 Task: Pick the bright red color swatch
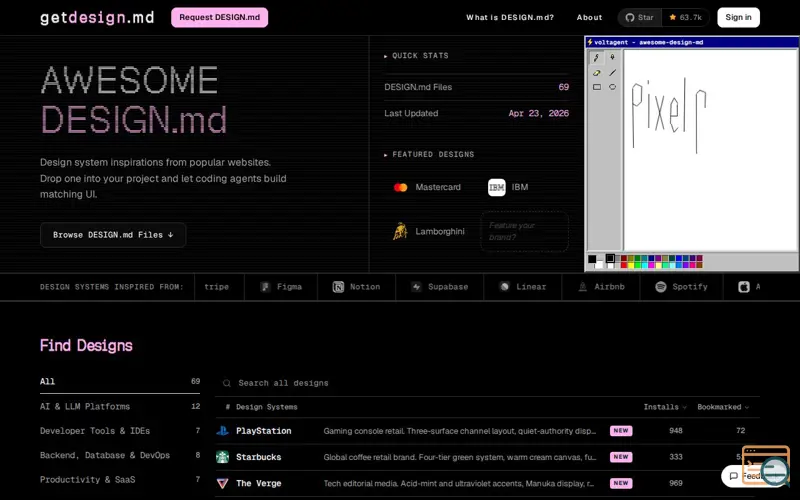click(624, 265)
